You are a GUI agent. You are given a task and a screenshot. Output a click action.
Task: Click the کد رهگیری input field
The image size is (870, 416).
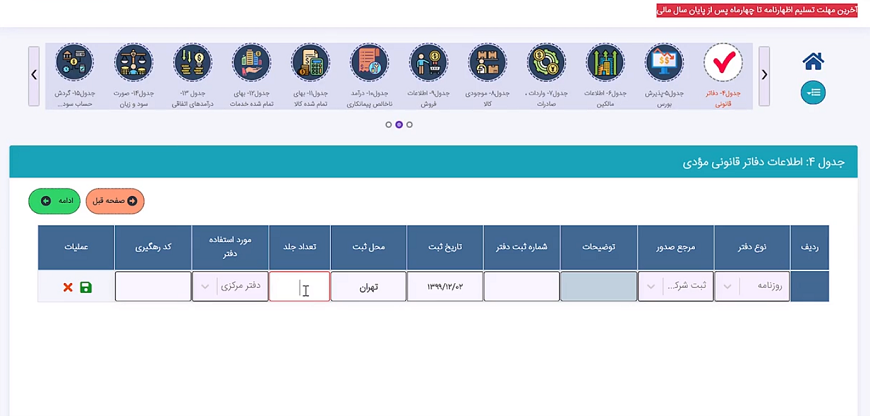pos(153,287)
